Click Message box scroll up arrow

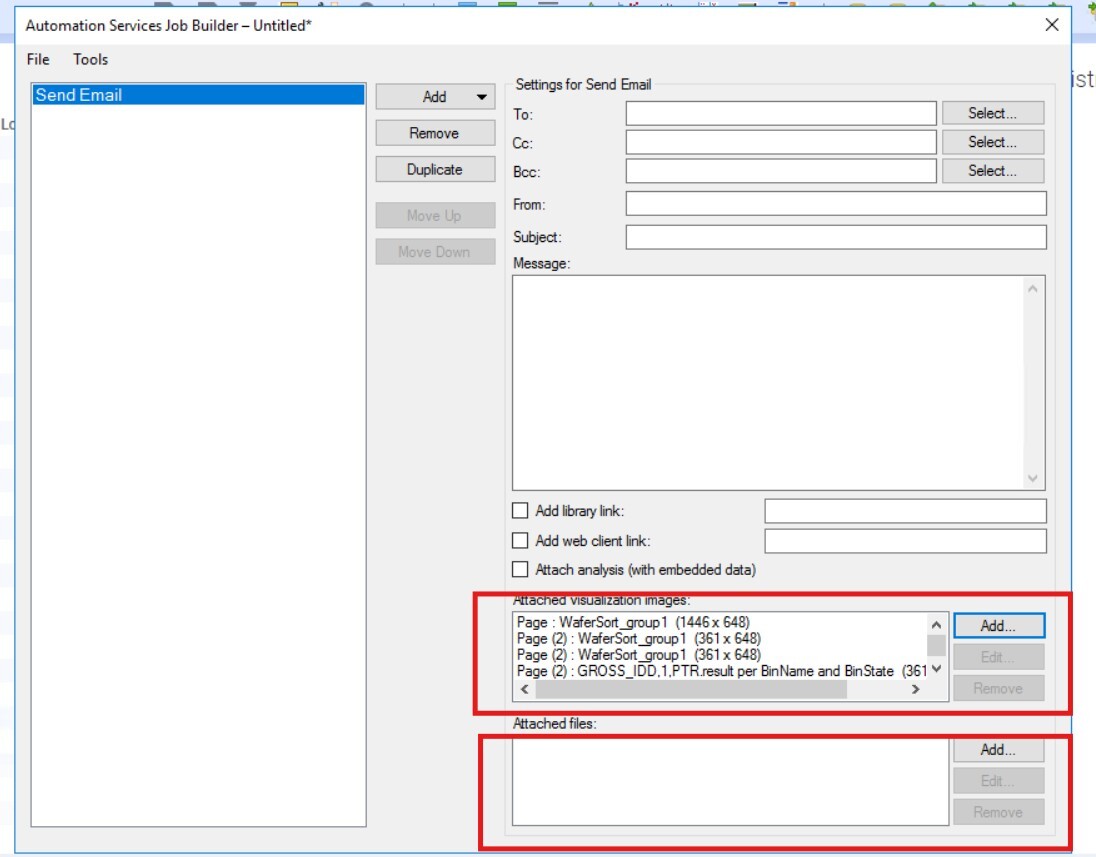tap(1033, 288)
